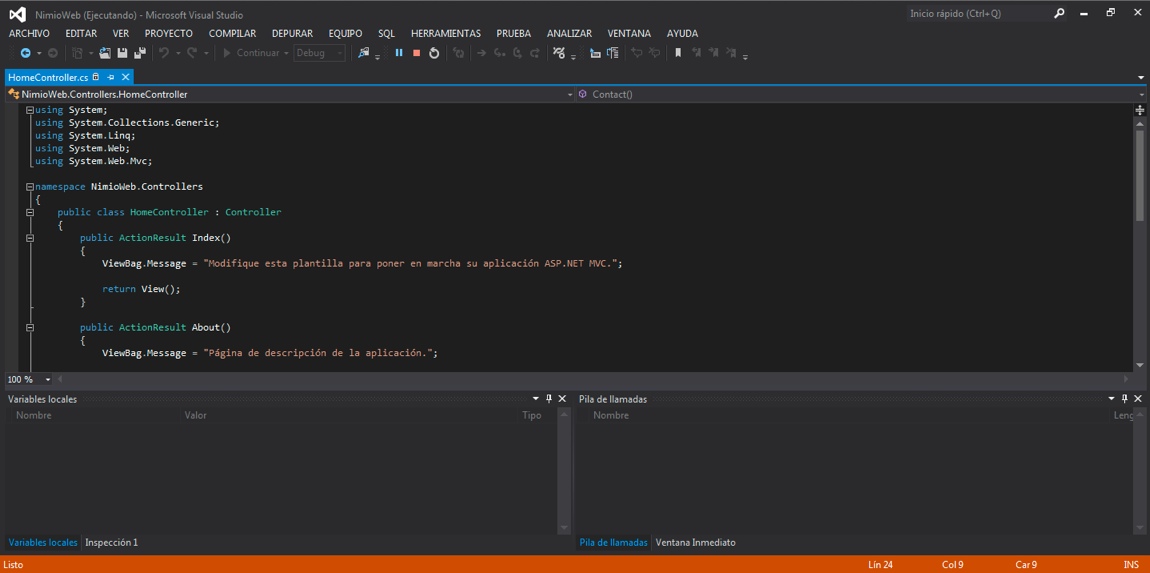
Task: Click the IntelliTrace toolbar icon
Action: (559, 53)
